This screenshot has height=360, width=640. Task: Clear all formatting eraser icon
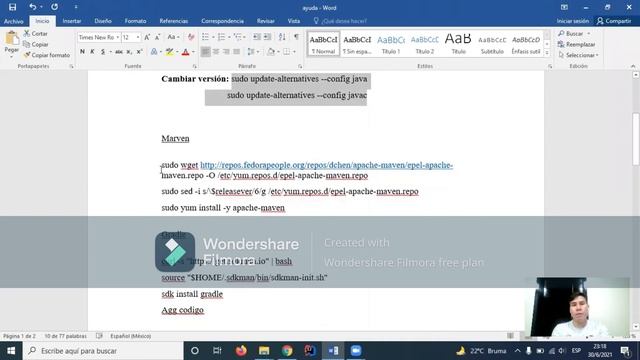[x=191, y=37]
